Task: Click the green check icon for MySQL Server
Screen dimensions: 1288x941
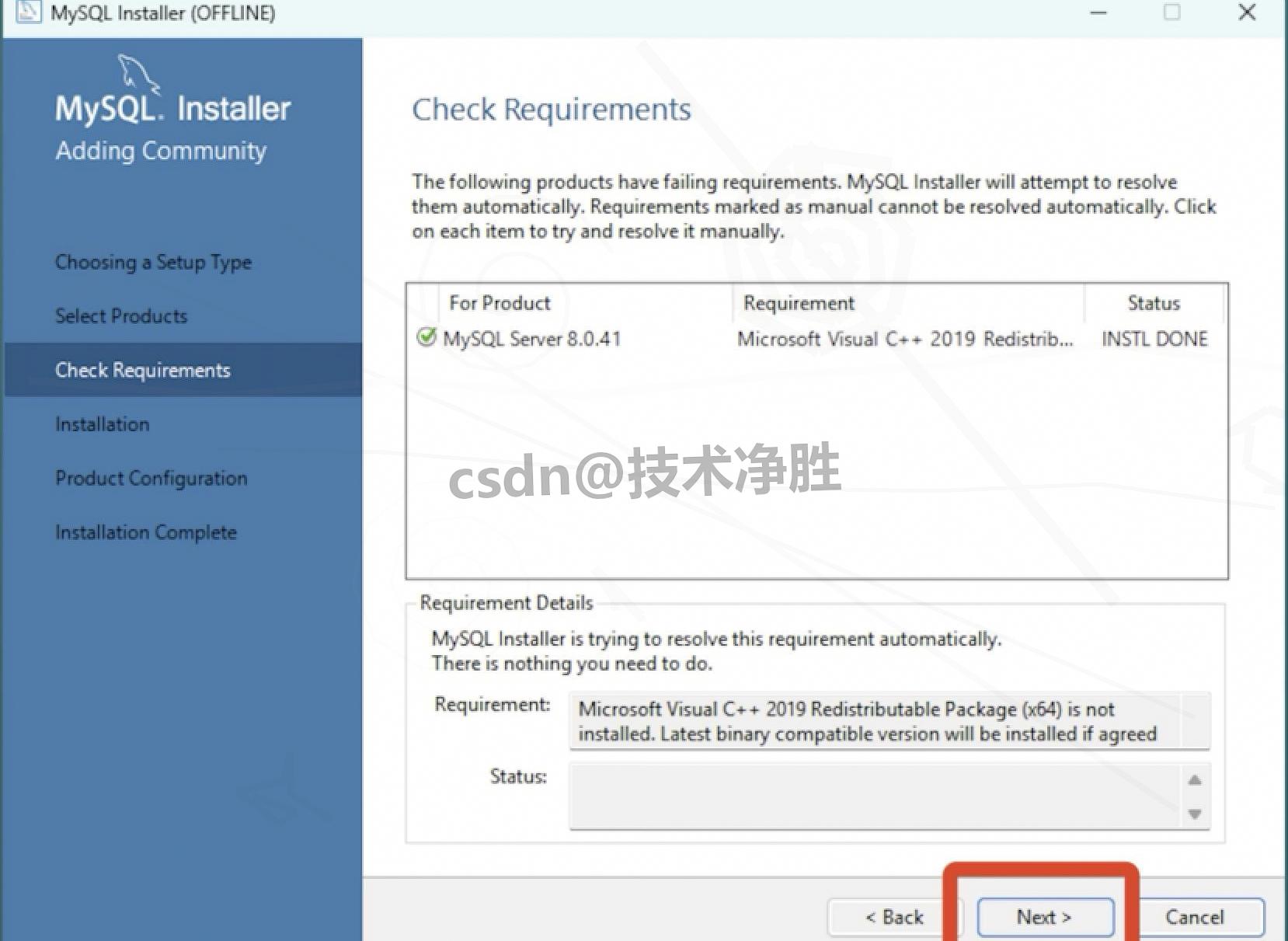Action: (426, 337)
